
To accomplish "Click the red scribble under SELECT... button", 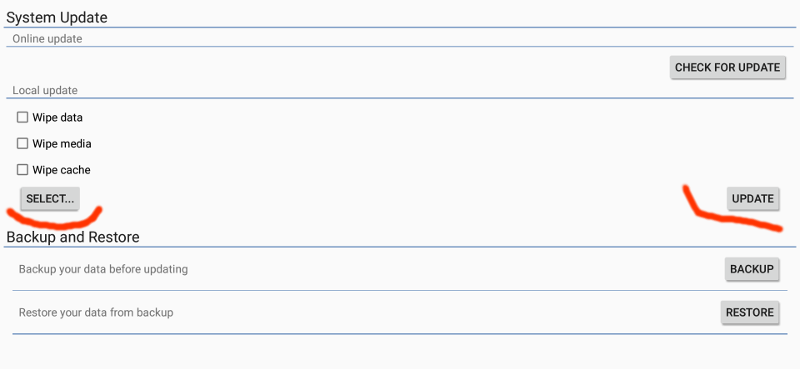I will 54,218.
